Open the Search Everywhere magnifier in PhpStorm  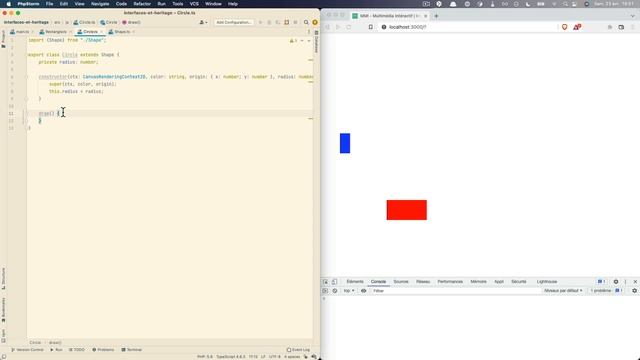[306, 22]
